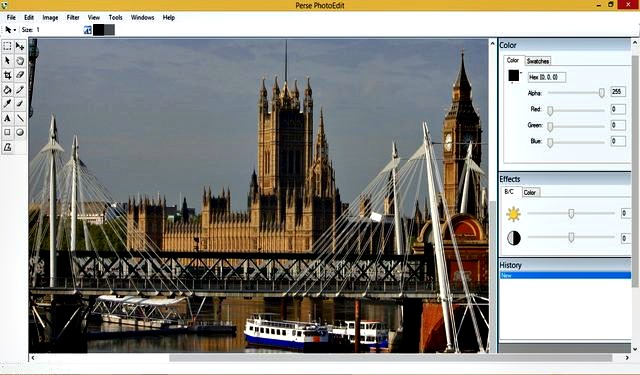
Task: Click the Blue value field
Action: pos(618,141)
